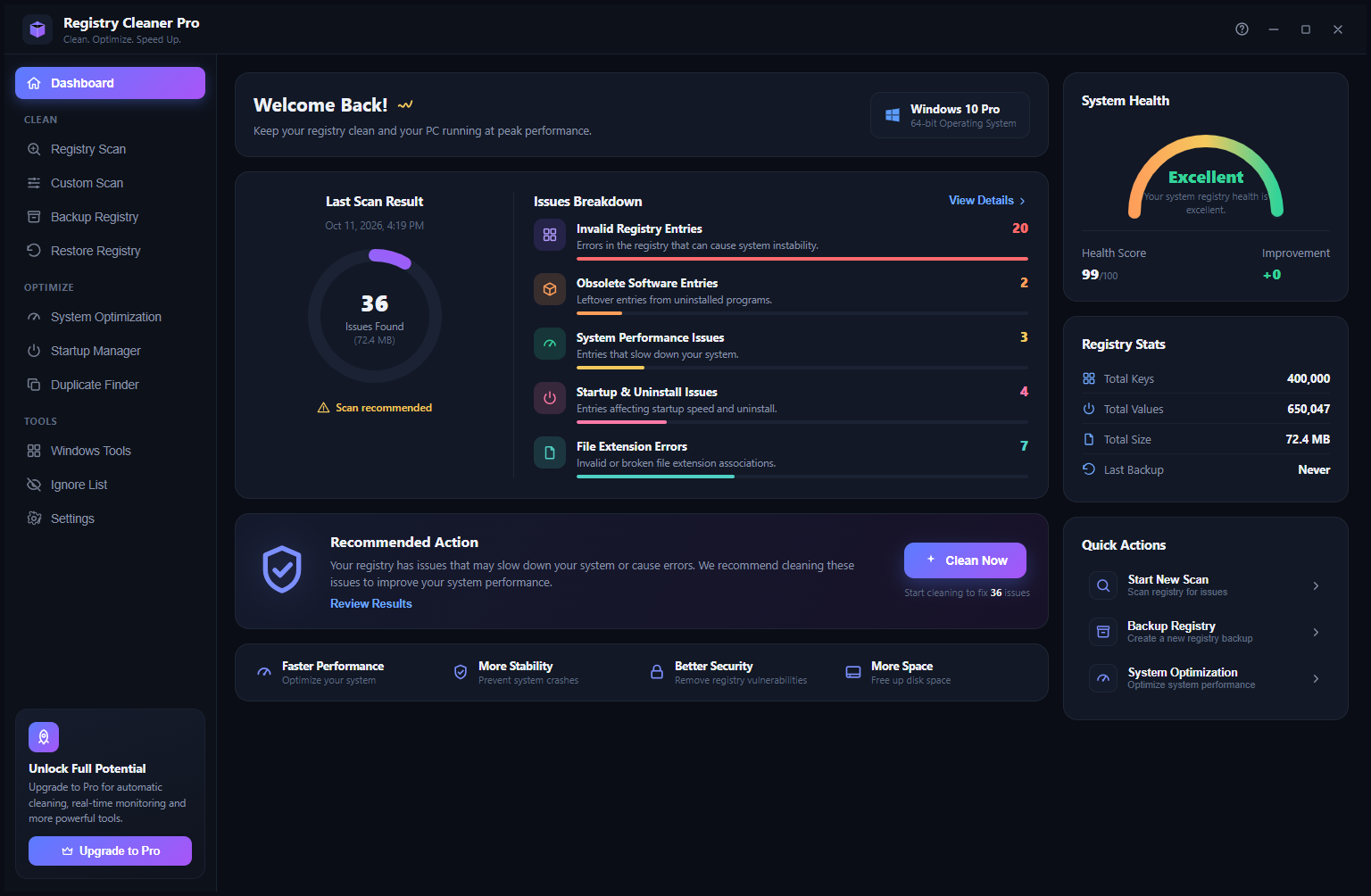
Task: Click the shield checkmark icon in Recommended Action
Action: click(282, 569)
